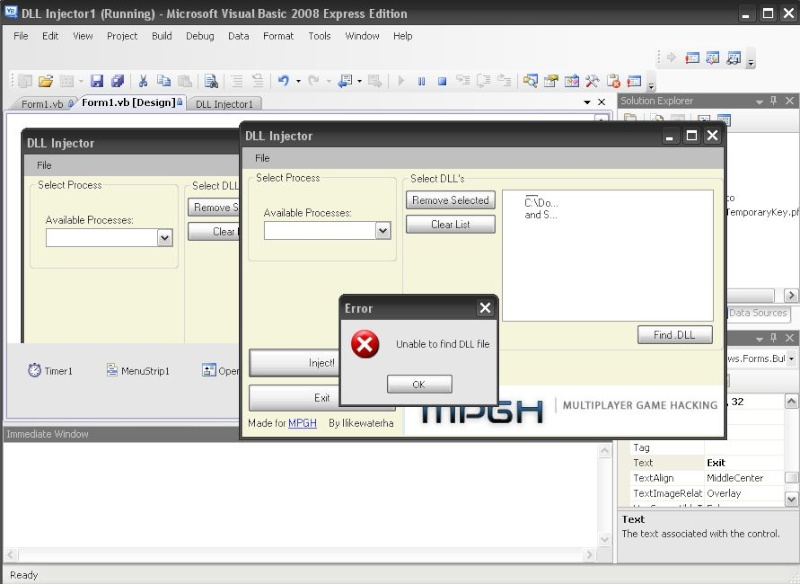Open the Build menu

[x=162, y=36]
